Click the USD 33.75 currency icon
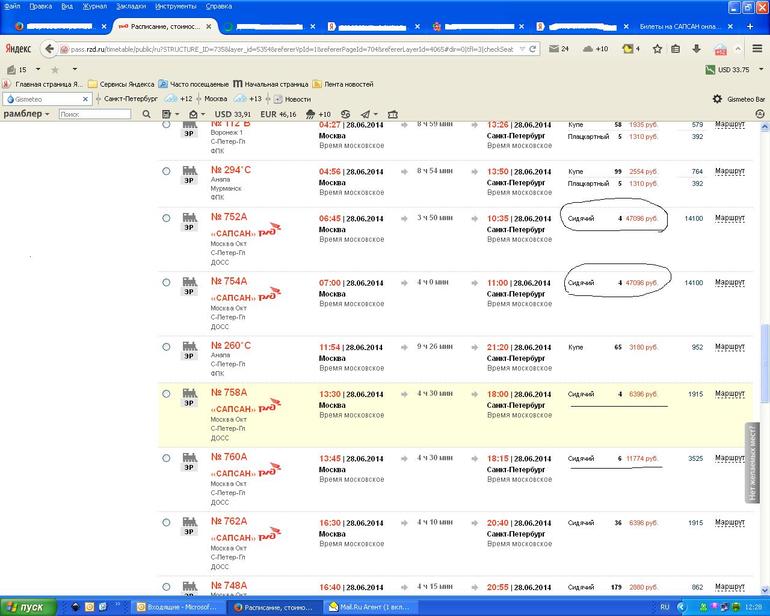 click(710, 70)
